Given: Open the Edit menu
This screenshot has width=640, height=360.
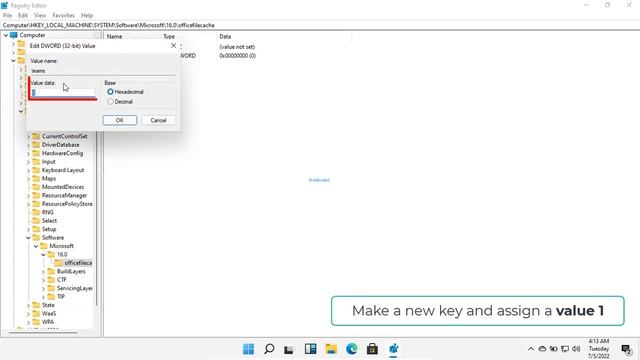Looking at the screenshot, I should tap(23, 15).
